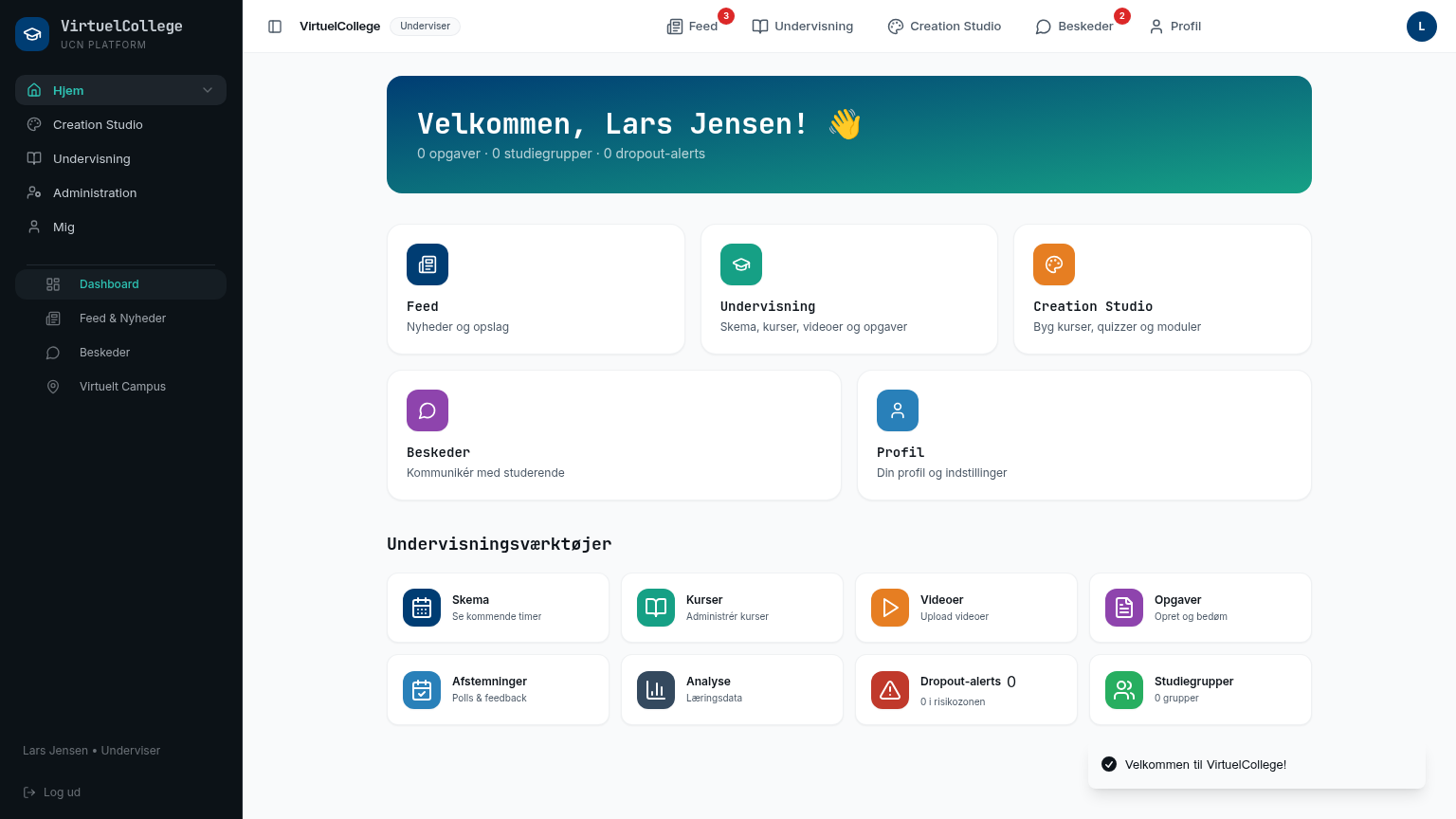
Task: Open the Opgaver tool card
Action: [x=1200, y=608]
